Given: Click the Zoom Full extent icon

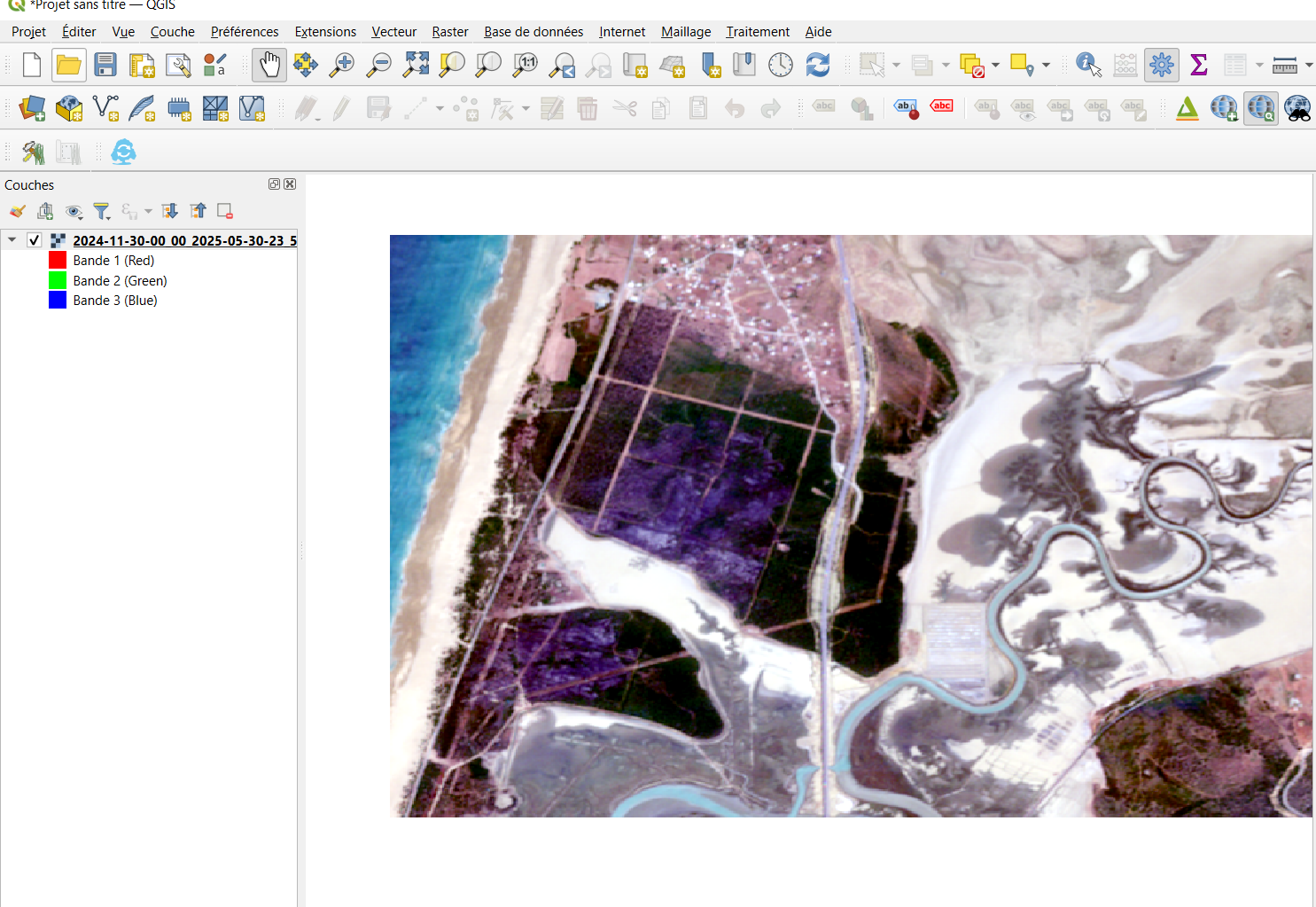Looking at the screenshot, I should [x=416, y=65].
